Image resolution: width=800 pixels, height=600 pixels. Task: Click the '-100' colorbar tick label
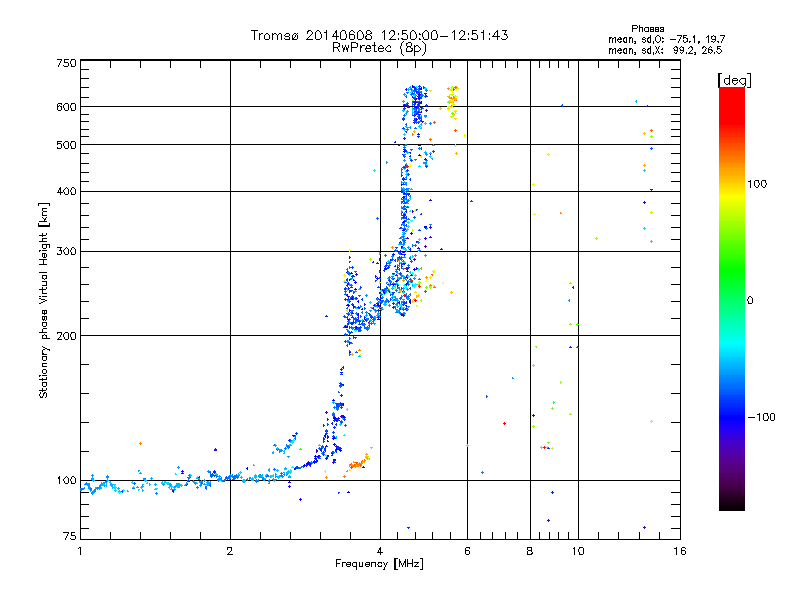(761, 417)
